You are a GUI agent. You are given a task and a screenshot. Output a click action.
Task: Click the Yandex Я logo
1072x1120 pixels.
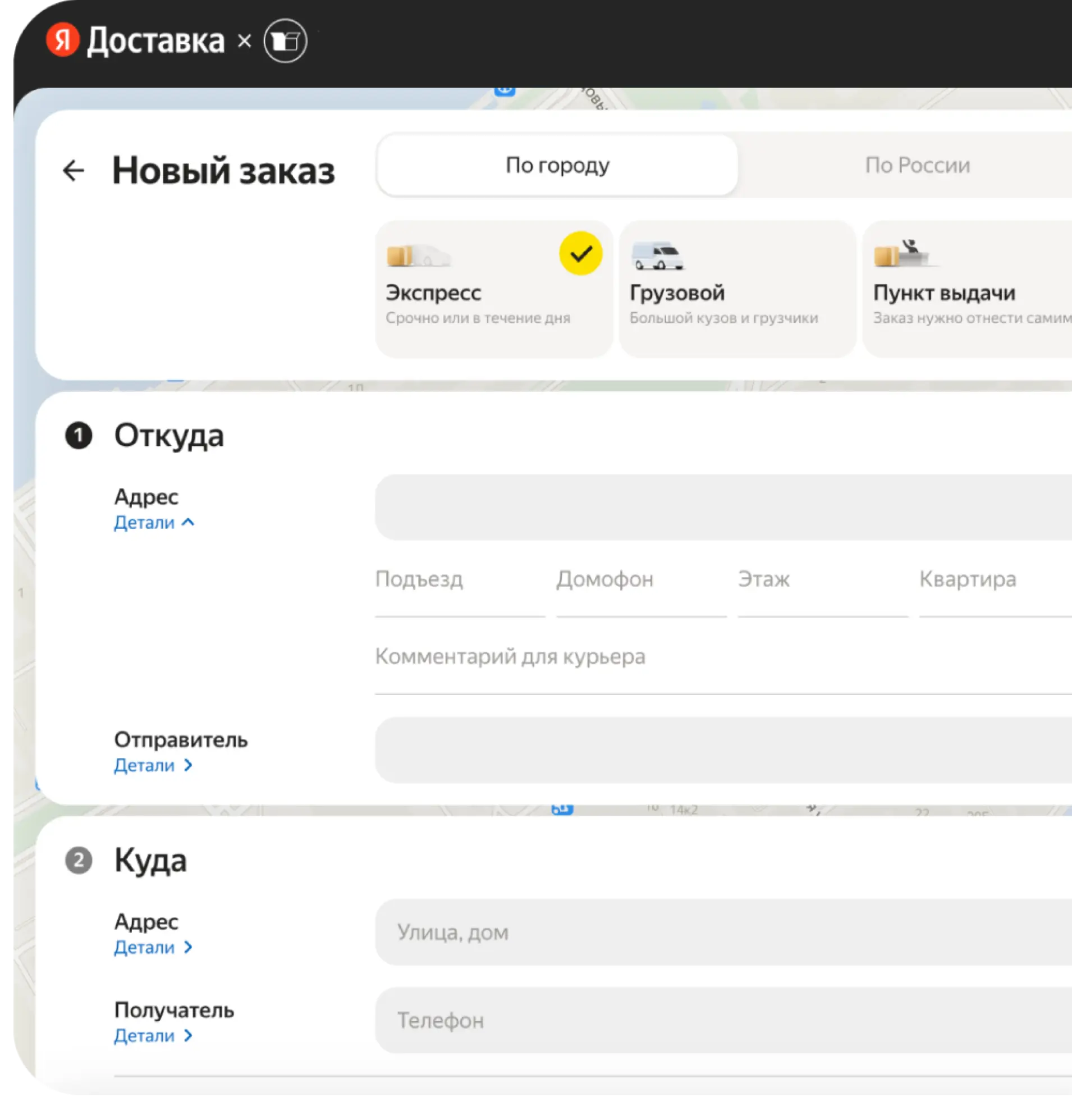(62, 40)
